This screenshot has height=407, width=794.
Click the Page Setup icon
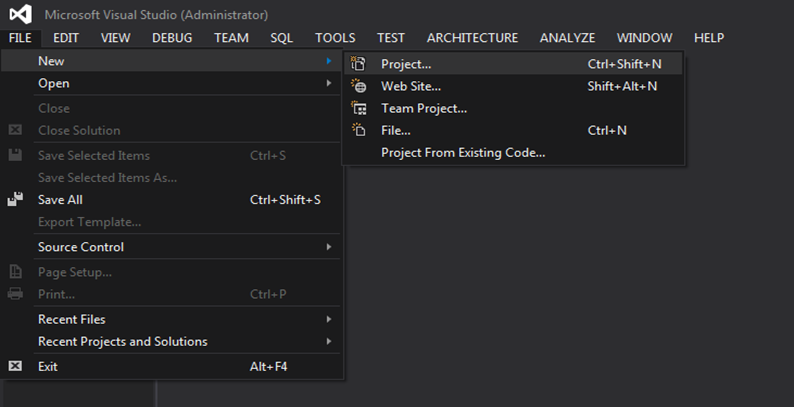click(15, 272)
